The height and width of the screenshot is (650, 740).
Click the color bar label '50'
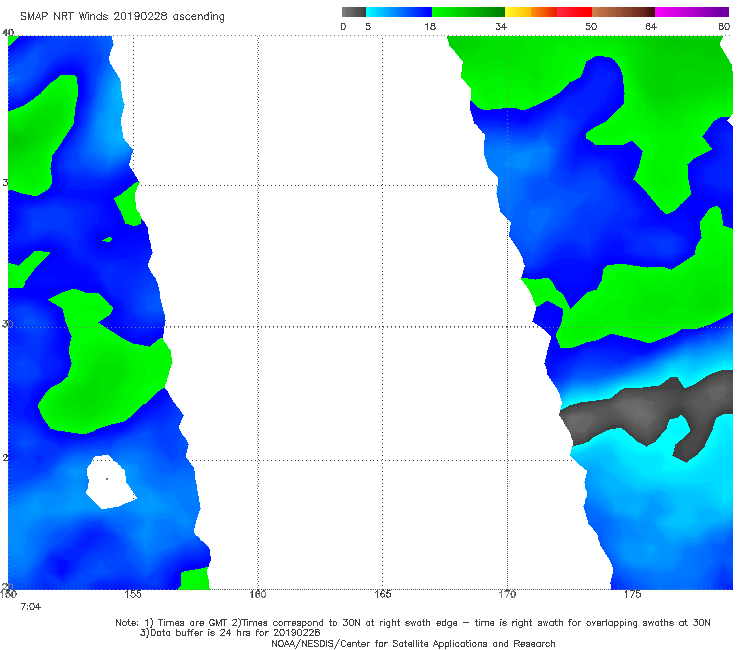pyautogui.click(x=591, y=27)
